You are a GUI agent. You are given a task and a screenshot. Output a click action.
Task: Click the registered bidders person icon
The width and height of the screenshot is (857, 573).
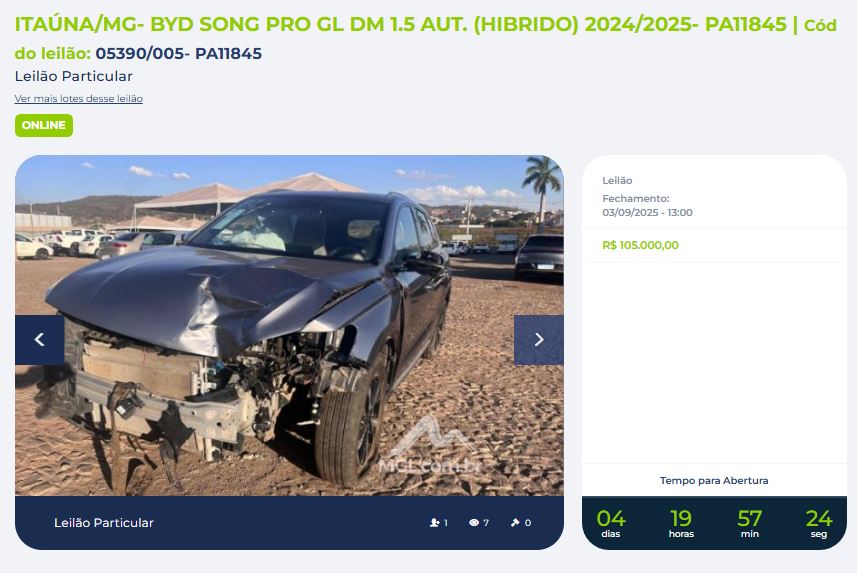coord(435,523)
